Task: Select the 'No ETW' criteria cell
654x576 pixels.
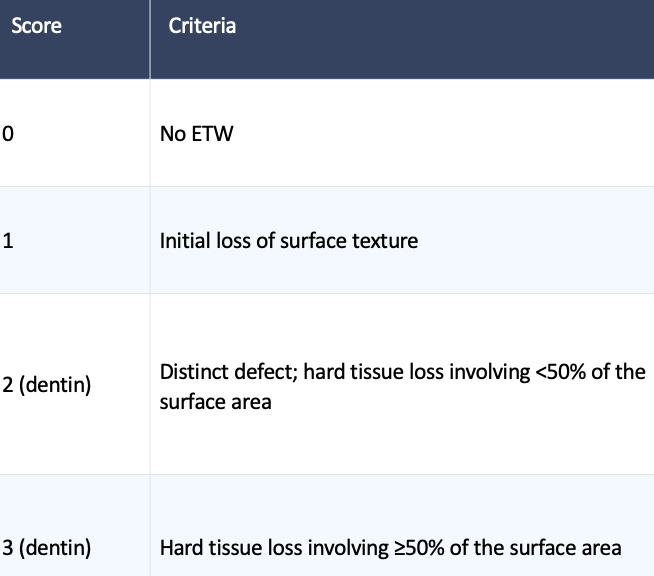Action: click(x=196, y=134)
